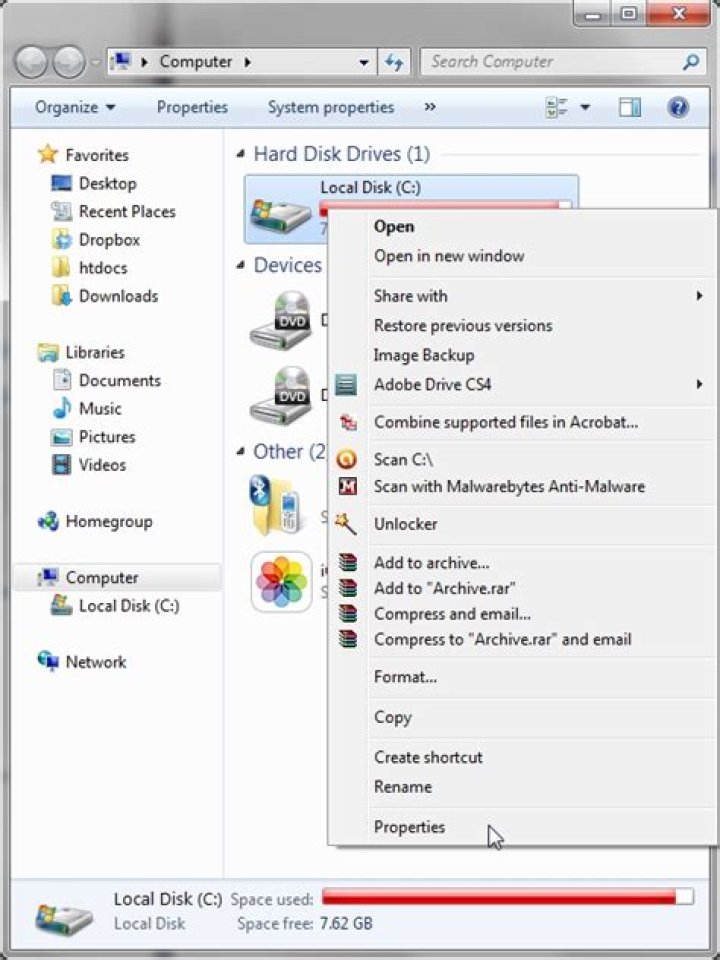The width and height of the screenshot is (720, 960).
Task: Select Documents under Libraries
Action: coord(119,380)
